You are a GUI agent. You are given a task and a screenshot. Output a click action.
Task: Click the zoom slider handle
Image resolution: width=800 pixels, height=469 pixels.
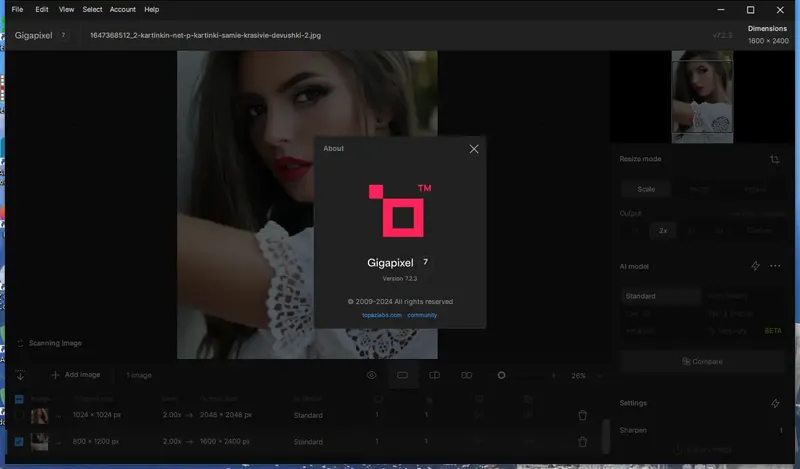[501, 375]
